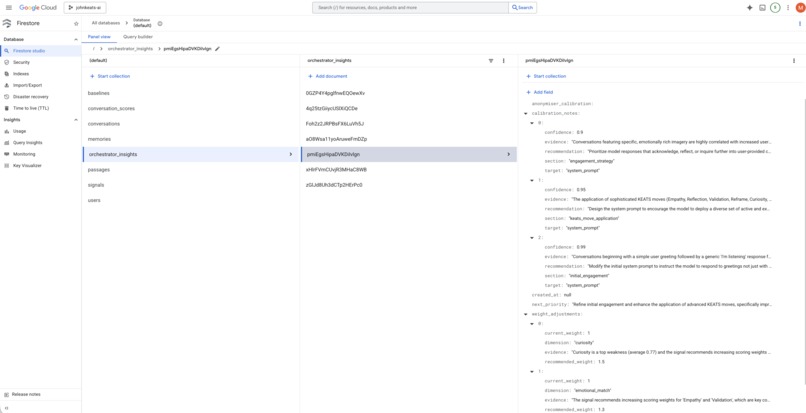The image size is (806, 413).
Task: Open the johnkeats-ai project selector
Action: pos(85,8)
